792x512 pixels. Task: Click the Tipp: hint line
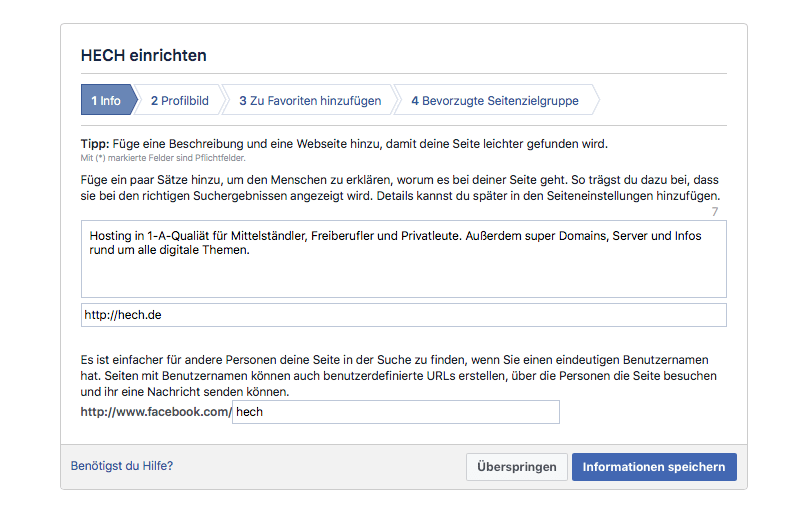pyautogui.click(x=344, y=144)
